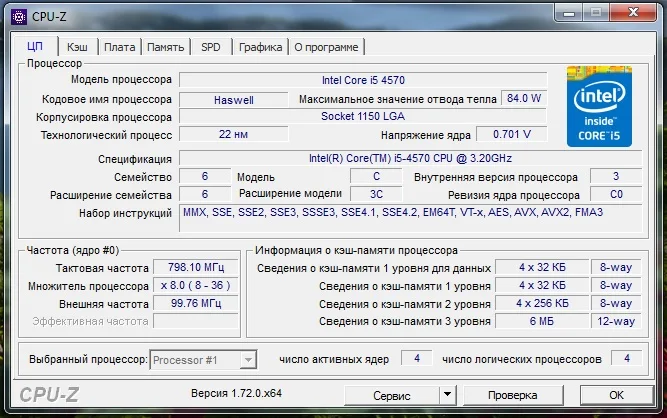Click the CPU-Z logo text at bottom left
This screenshot has width=667, height=418.
49,395
